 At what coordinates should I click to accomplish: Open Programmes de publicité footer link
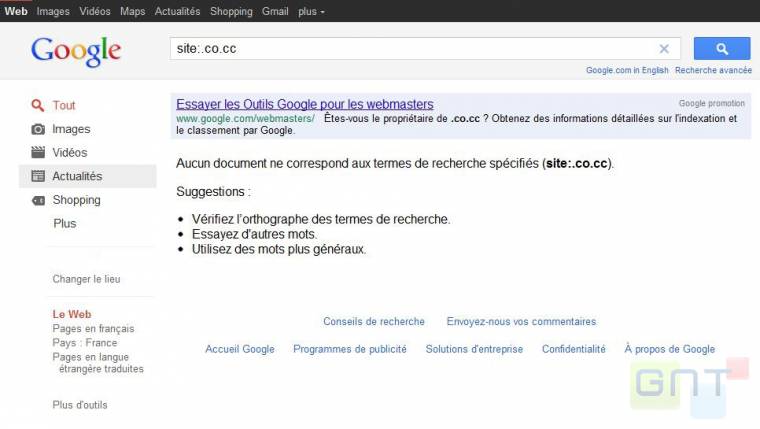(349, 349)
